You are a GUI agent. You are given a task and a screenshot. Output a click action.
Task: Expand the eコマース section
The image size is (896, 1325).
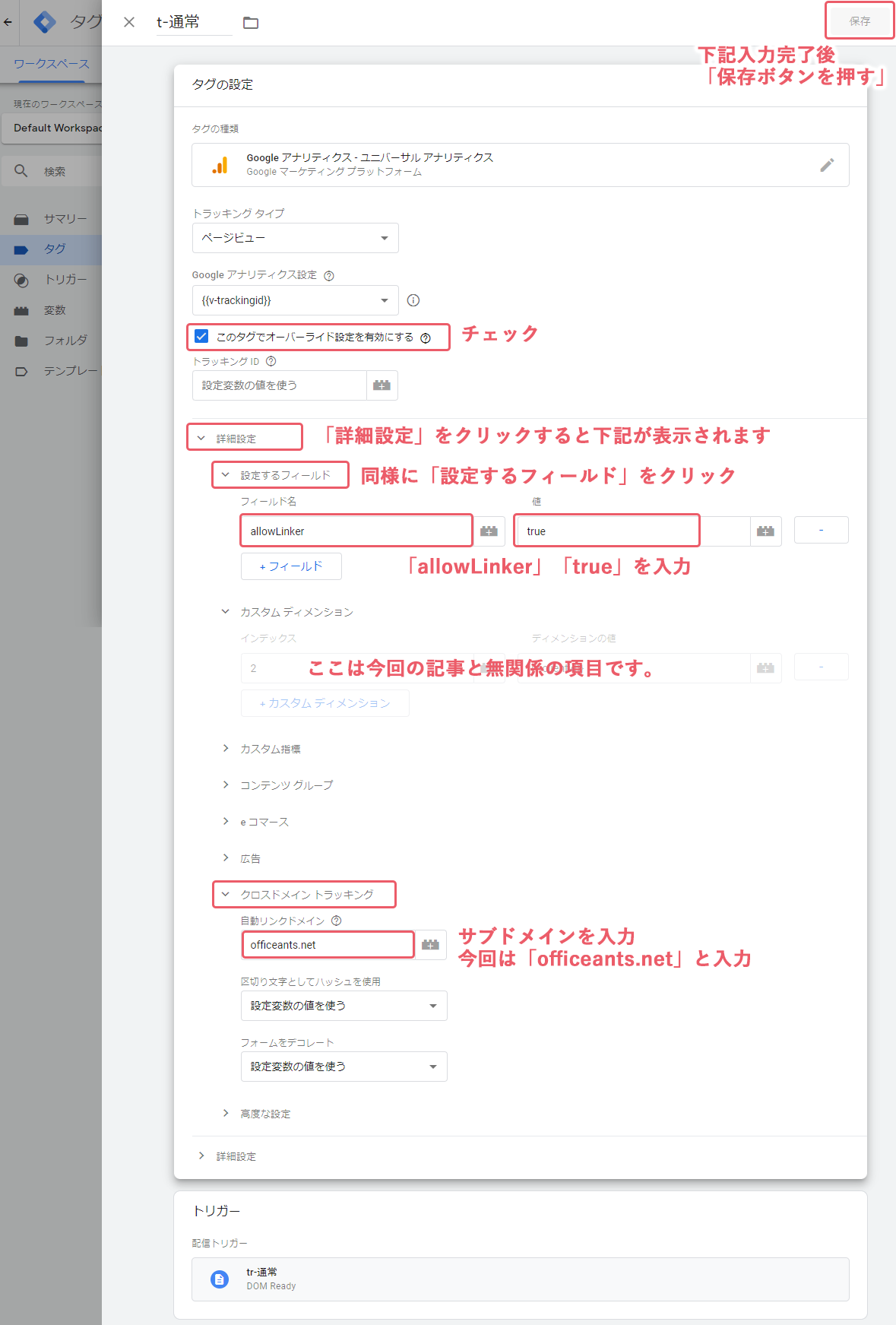point(255,822)
